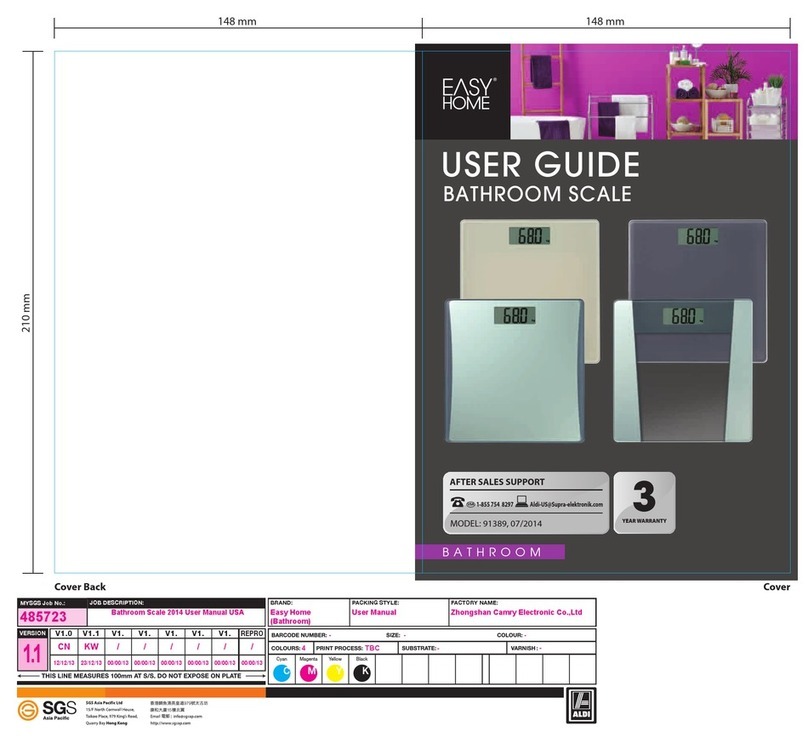Click the orange segment of the colour bar

141,693
